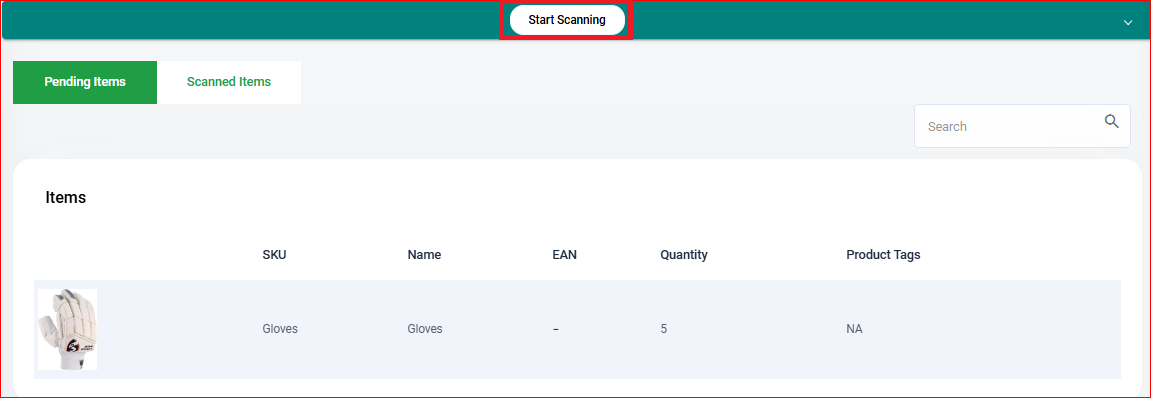Screen dimensions: 1151x398
Task: Click the empty teal header bar area
Action: point(250,20)
